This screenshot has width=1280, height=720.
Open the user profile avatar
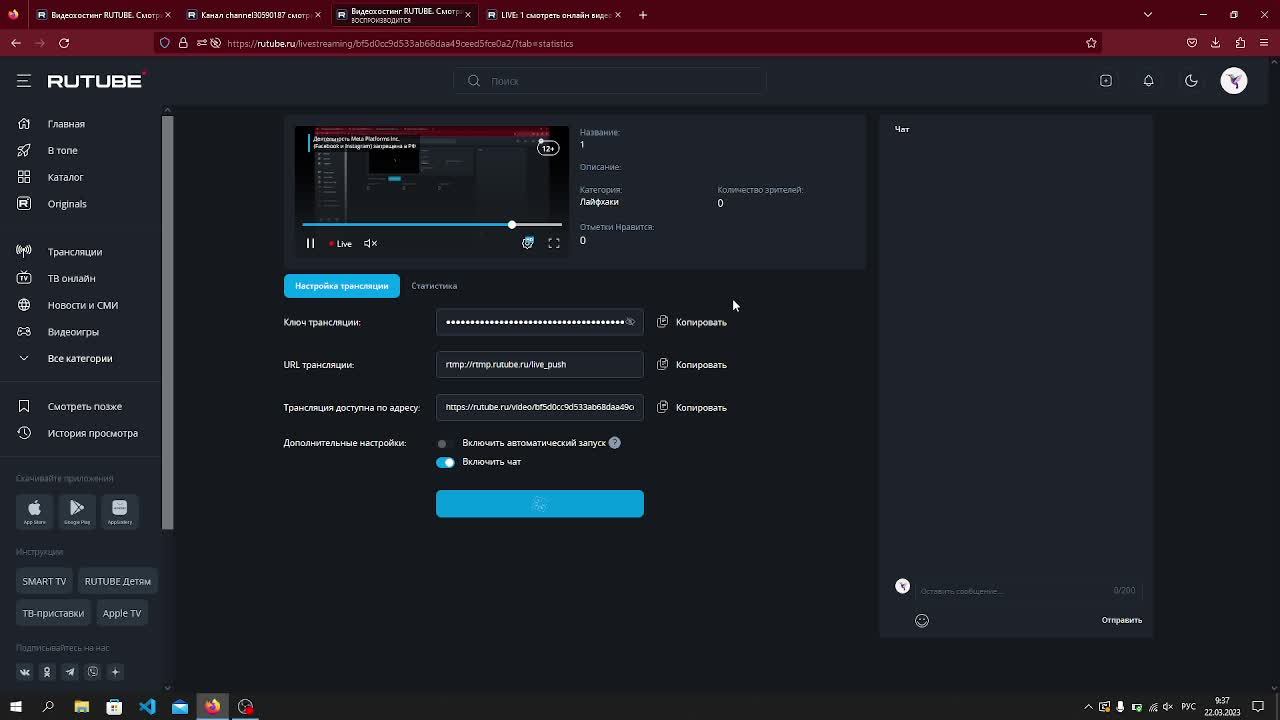click(x=1234, y=81)
